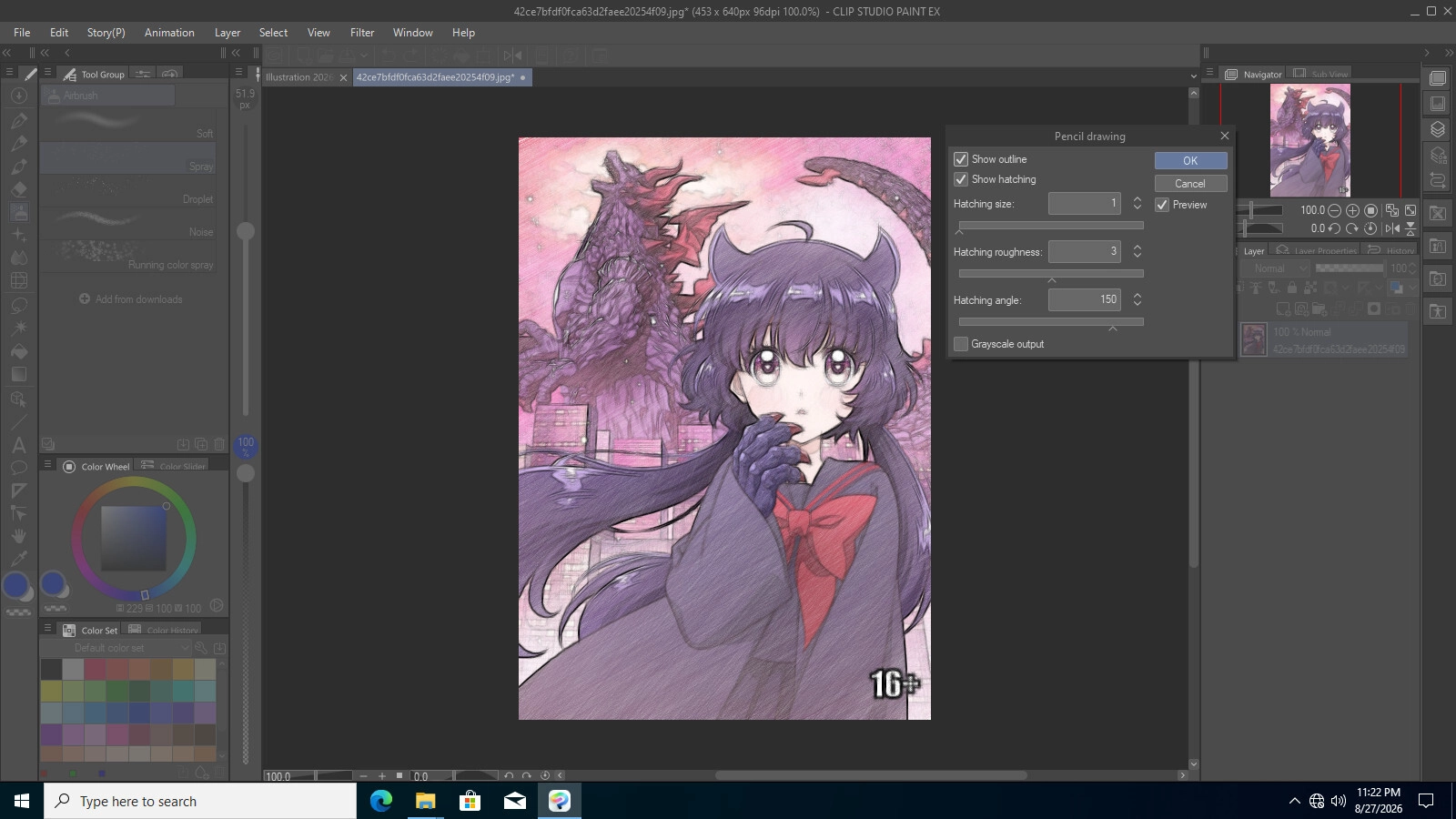Open the Navigator panel menu
This screenshot has width=1456, height=819.
click(1210, 73)
